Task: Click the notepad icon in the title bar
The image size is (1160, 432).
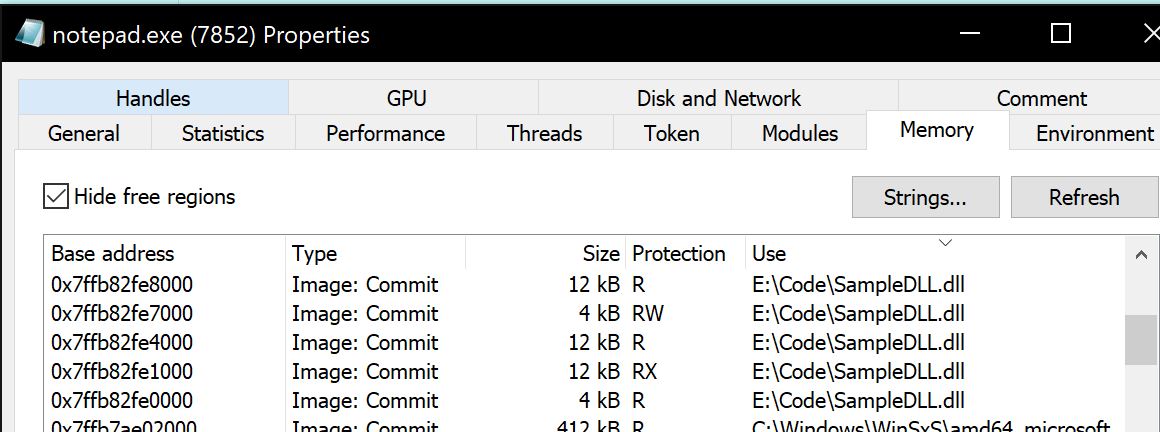Action: point(29,35)
